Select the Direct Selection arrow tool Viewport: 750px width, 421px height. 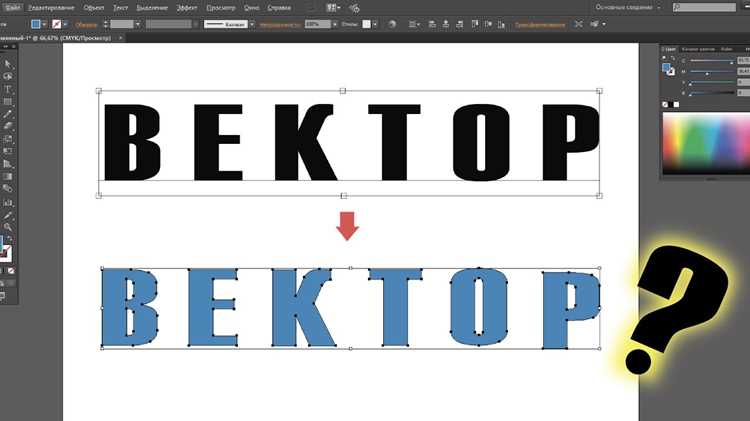8,64
